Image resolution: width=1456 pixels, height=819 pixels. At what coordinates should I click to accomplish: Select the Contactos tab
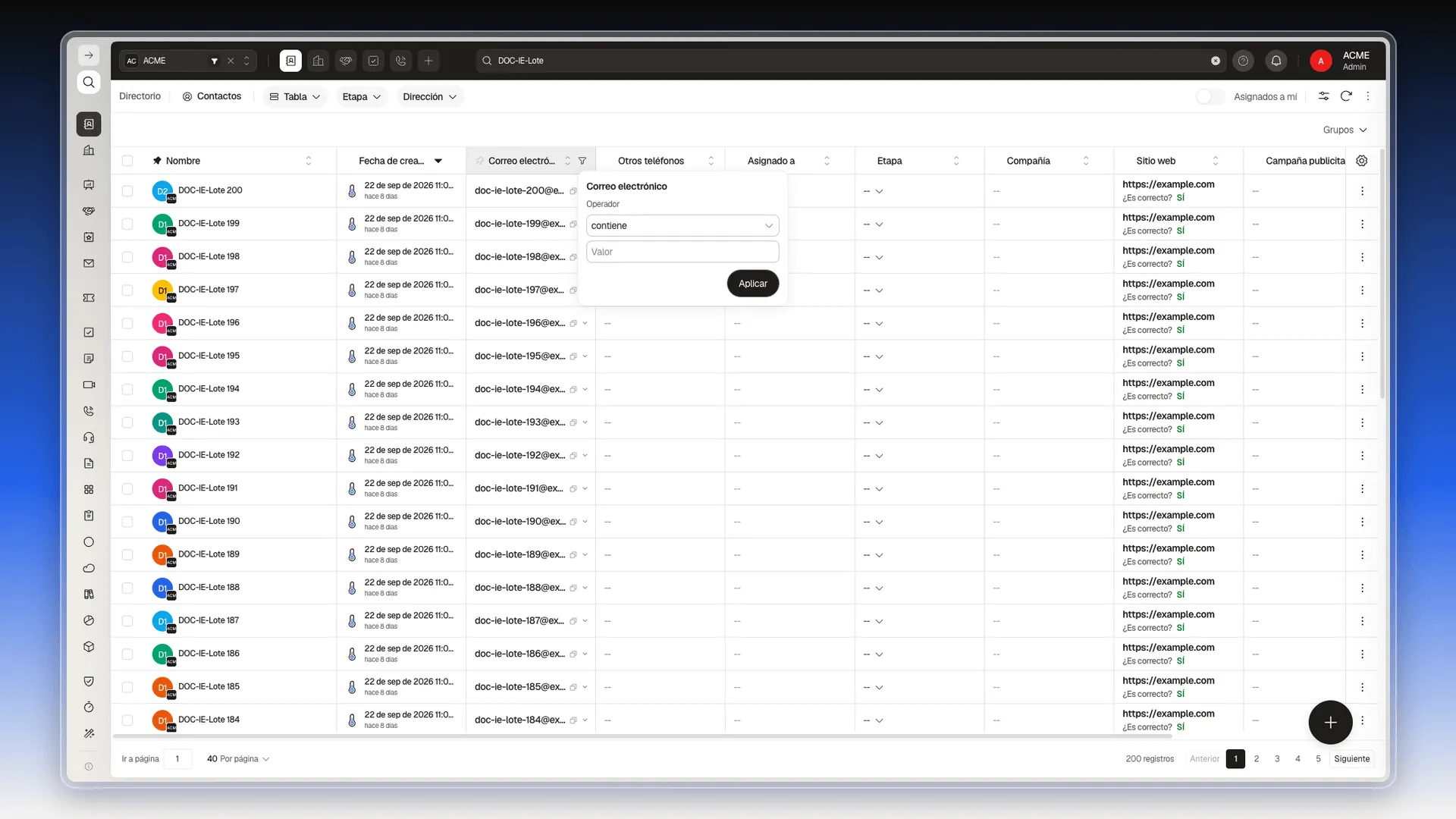pos(212,96)
